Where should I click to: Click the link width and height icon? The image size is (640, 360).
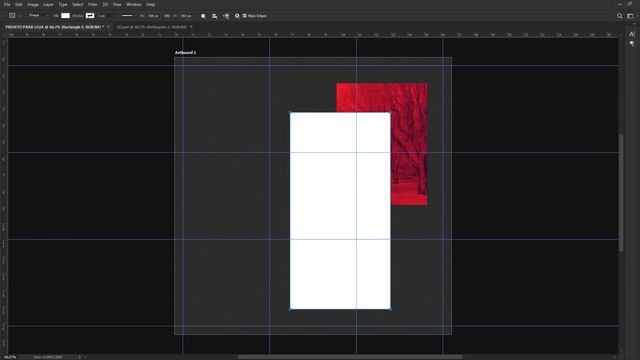click(x=167, y=16)
